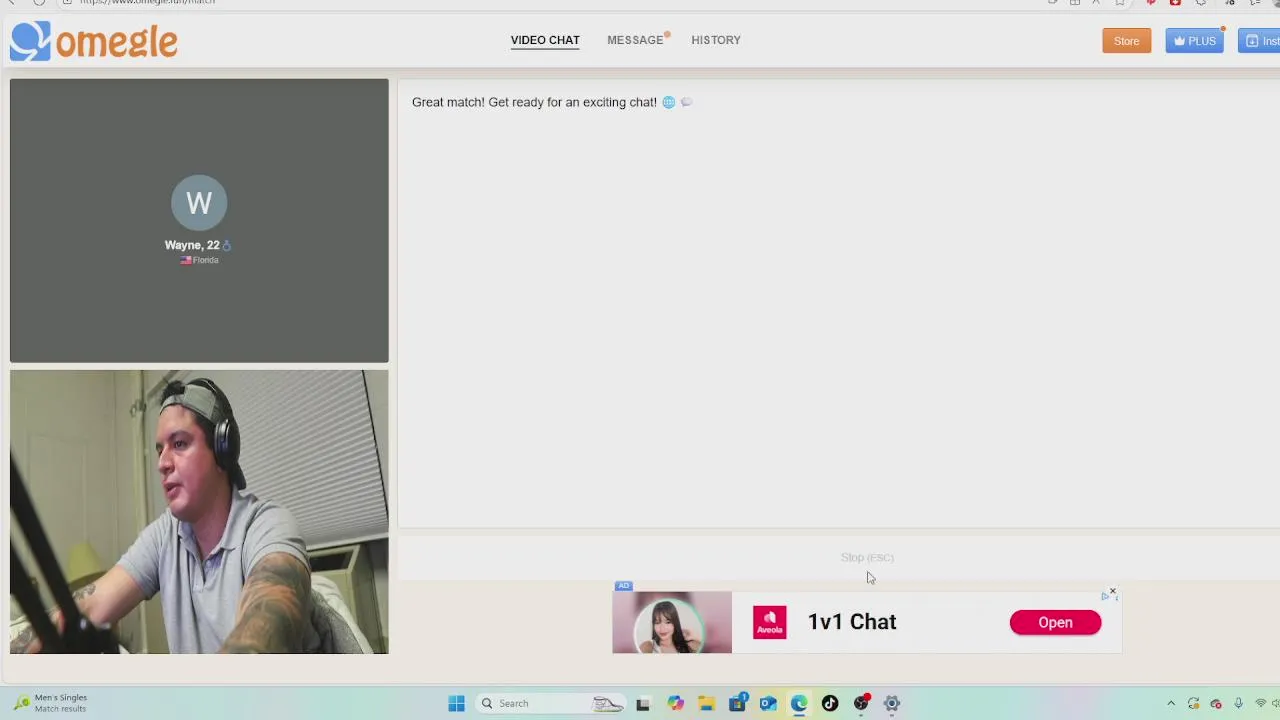
Task: Open Outlook from the taskbar
Action: [768, 703]
